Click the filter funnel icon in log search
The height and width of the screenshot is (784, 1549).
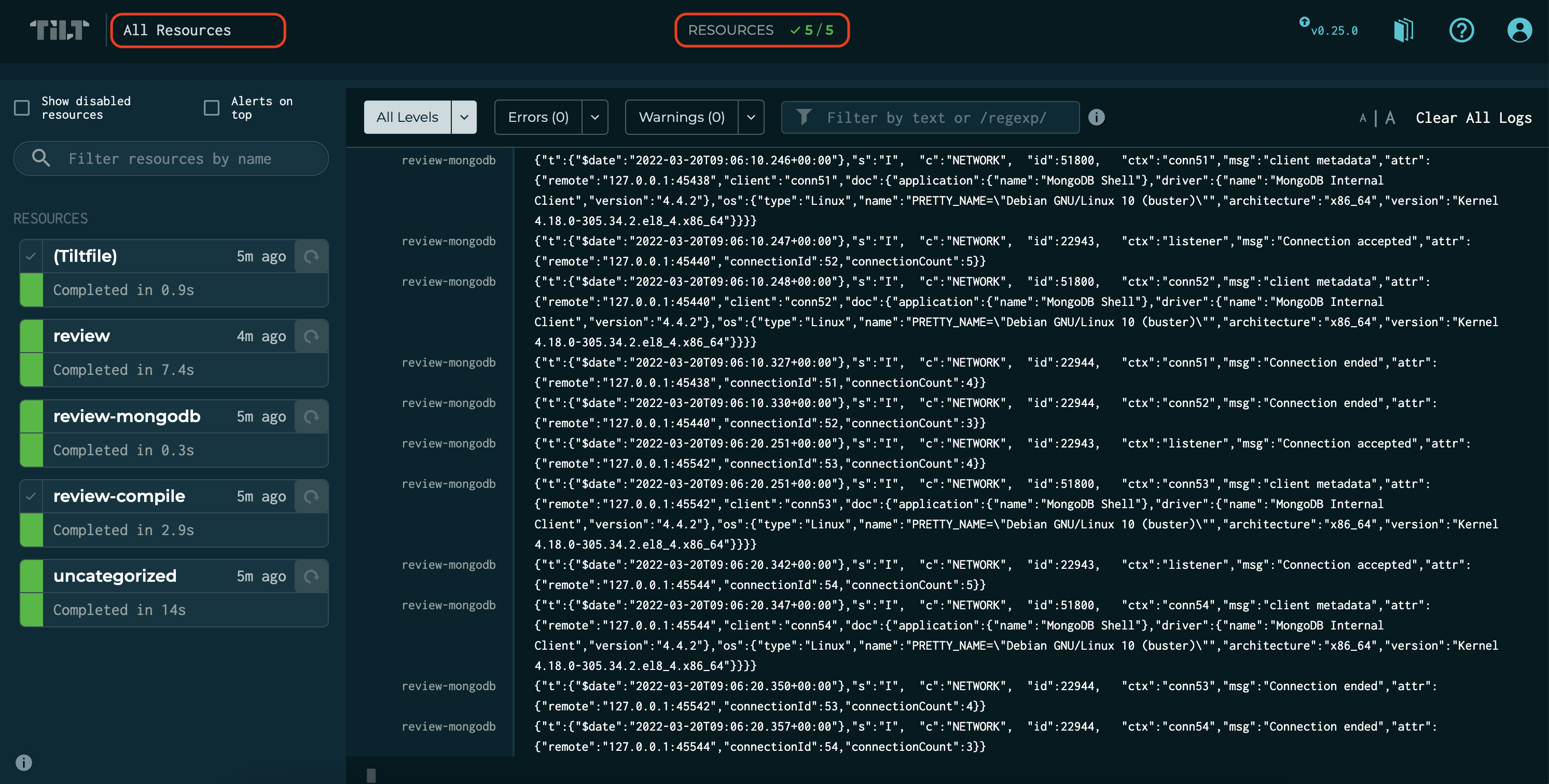point(806,117)
